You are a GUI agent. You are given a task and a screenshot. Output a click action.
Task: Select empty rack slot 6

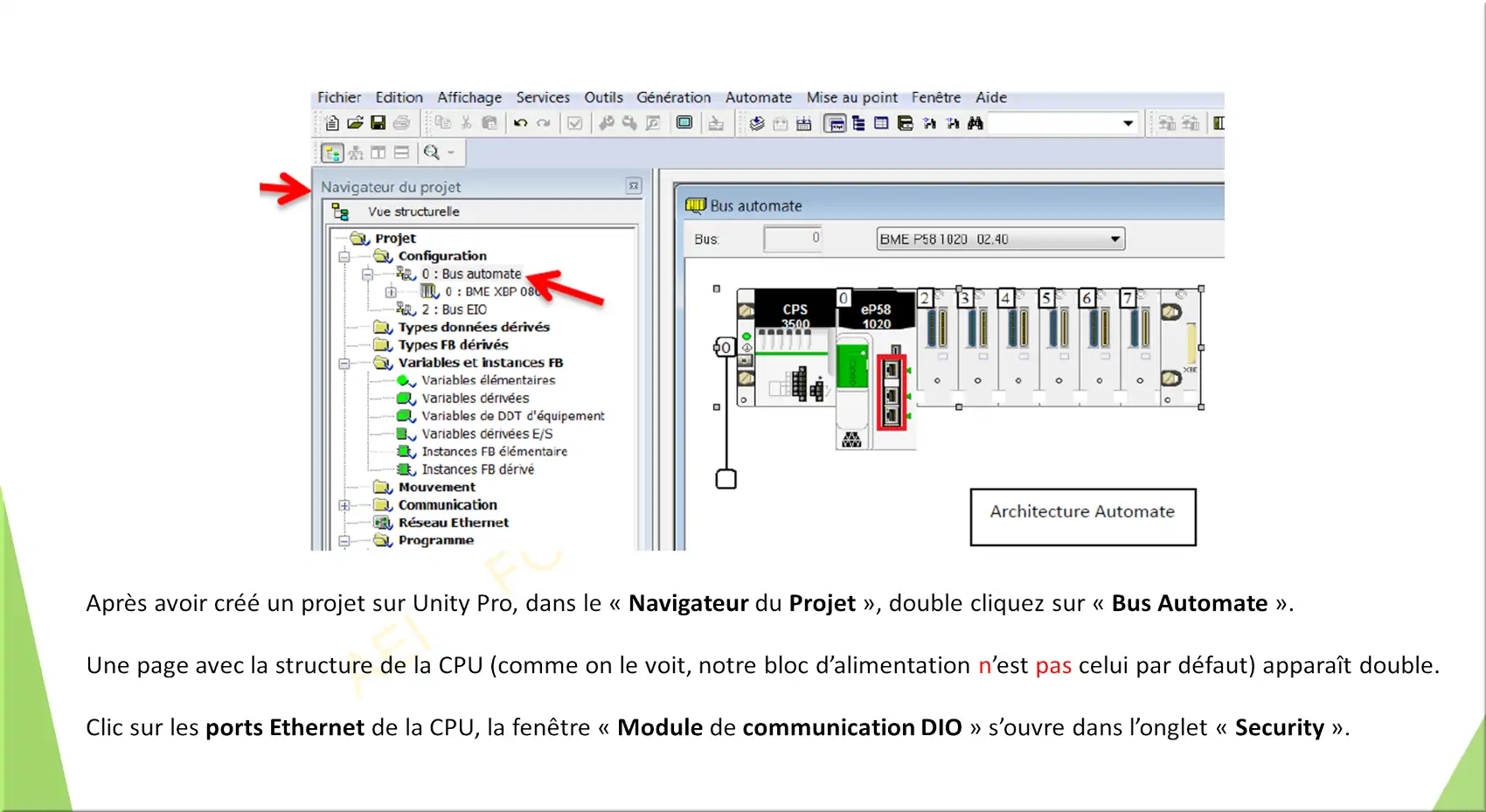pyautogui.click(x=1100, y=348)
